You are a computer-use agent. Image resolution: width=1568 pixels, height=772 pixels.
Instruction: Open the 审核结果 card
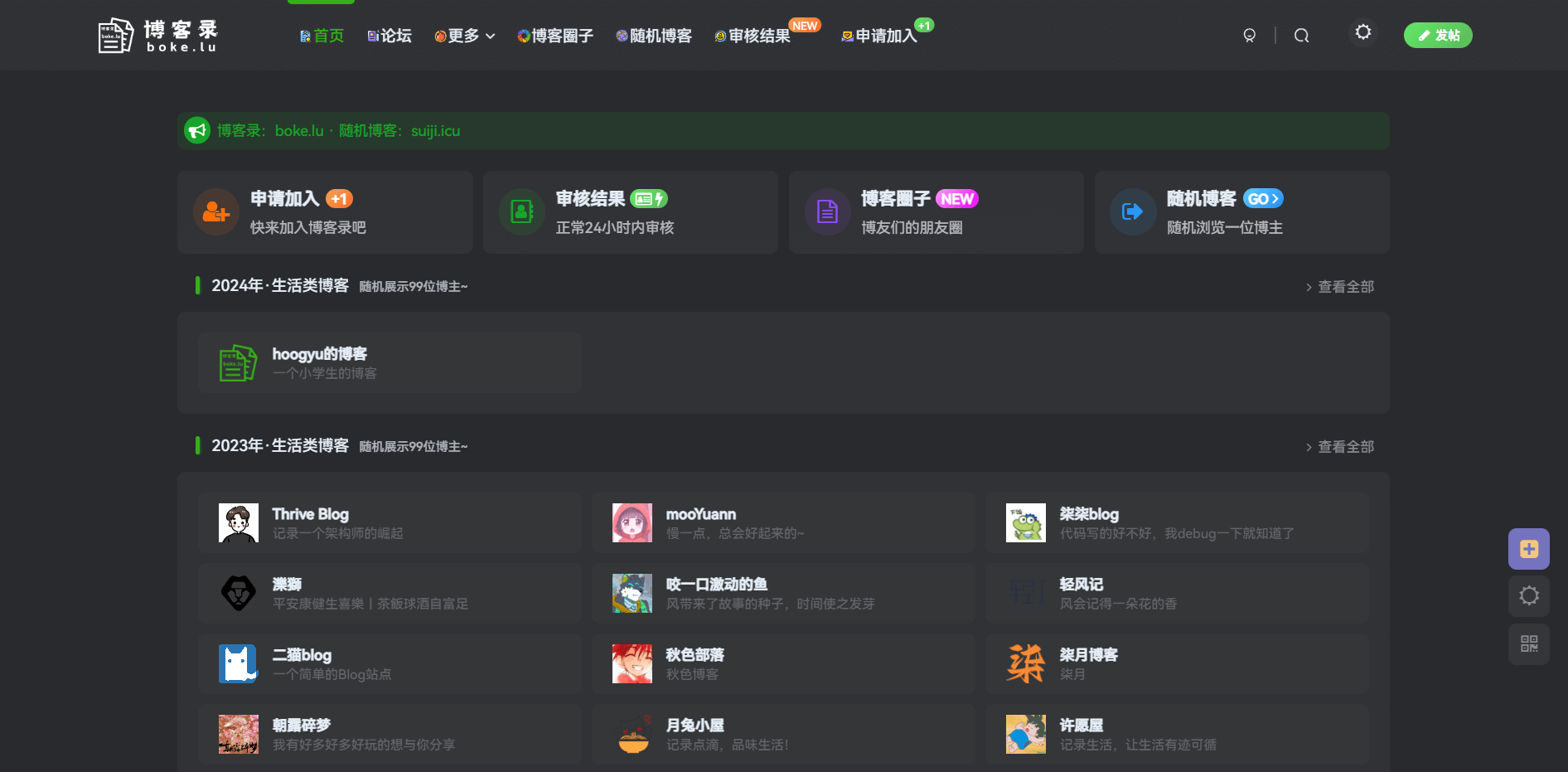630,212
